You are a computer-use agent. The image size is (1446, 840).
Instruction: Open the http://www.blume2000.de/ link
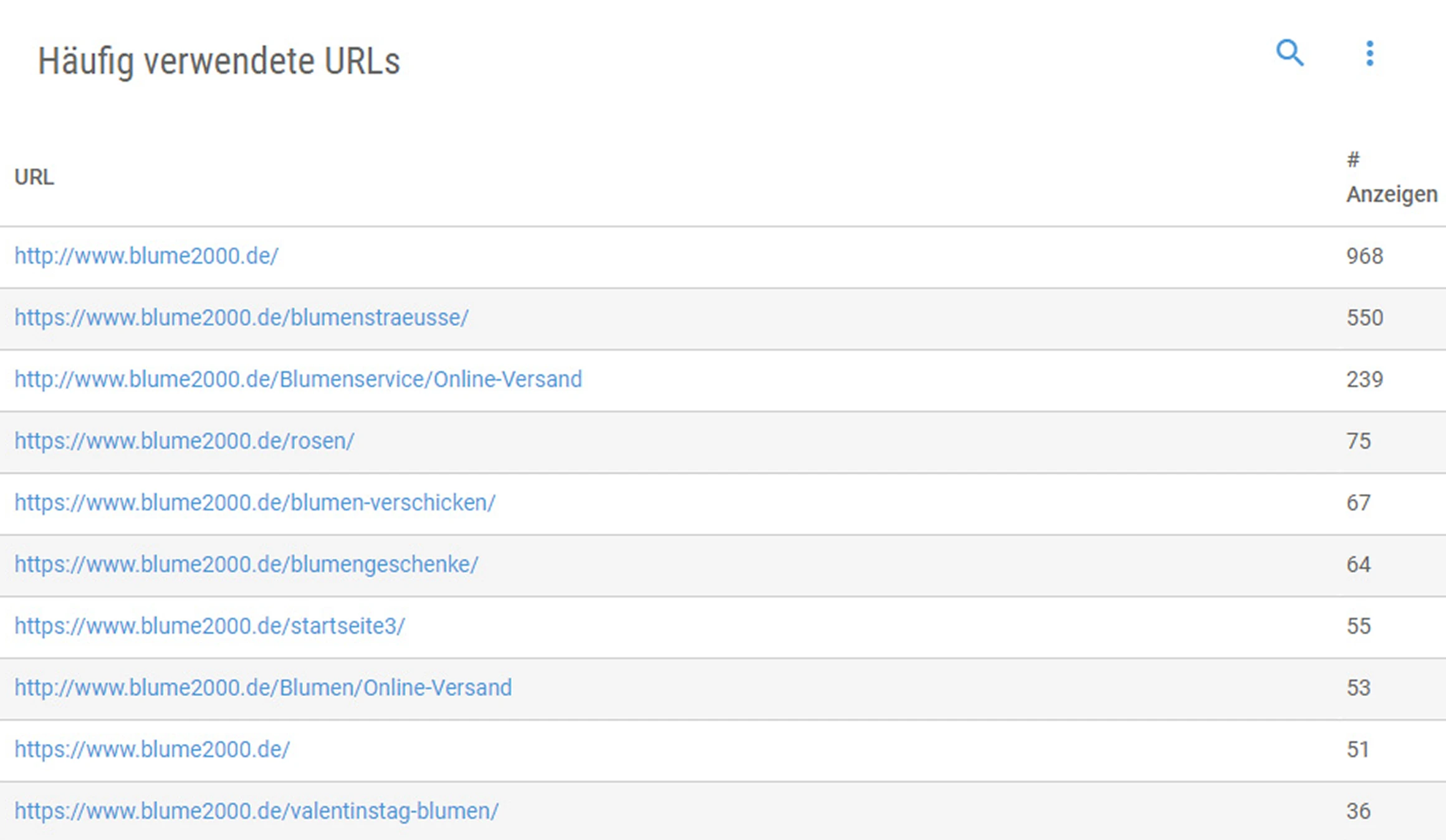click(146, 256)
